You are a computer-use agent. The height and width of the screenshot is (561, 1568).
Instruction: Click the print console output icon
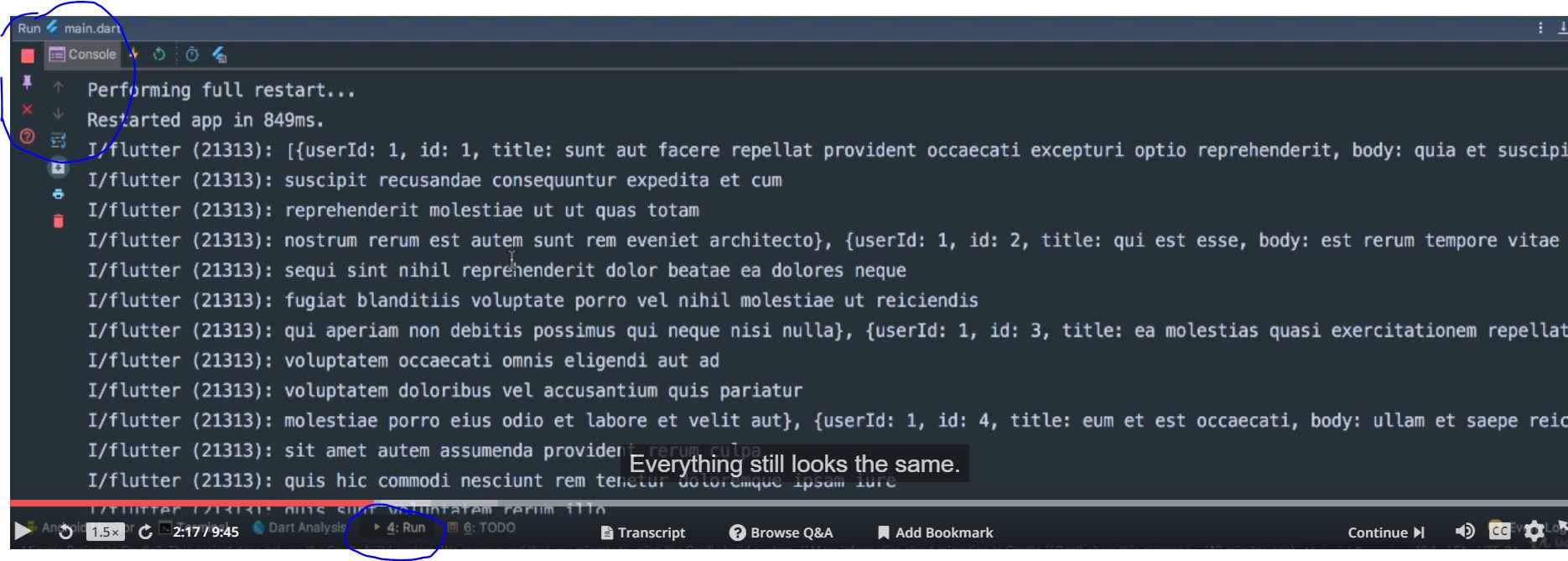pos(58,195)
